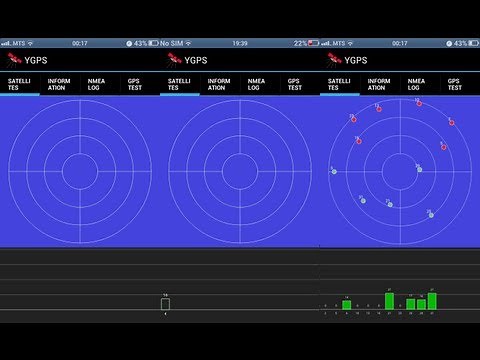The width and height of the screenshot is (480, 360).
Task: Select the white satellite at the far left of horizontal axis
Action: [334, 172]
